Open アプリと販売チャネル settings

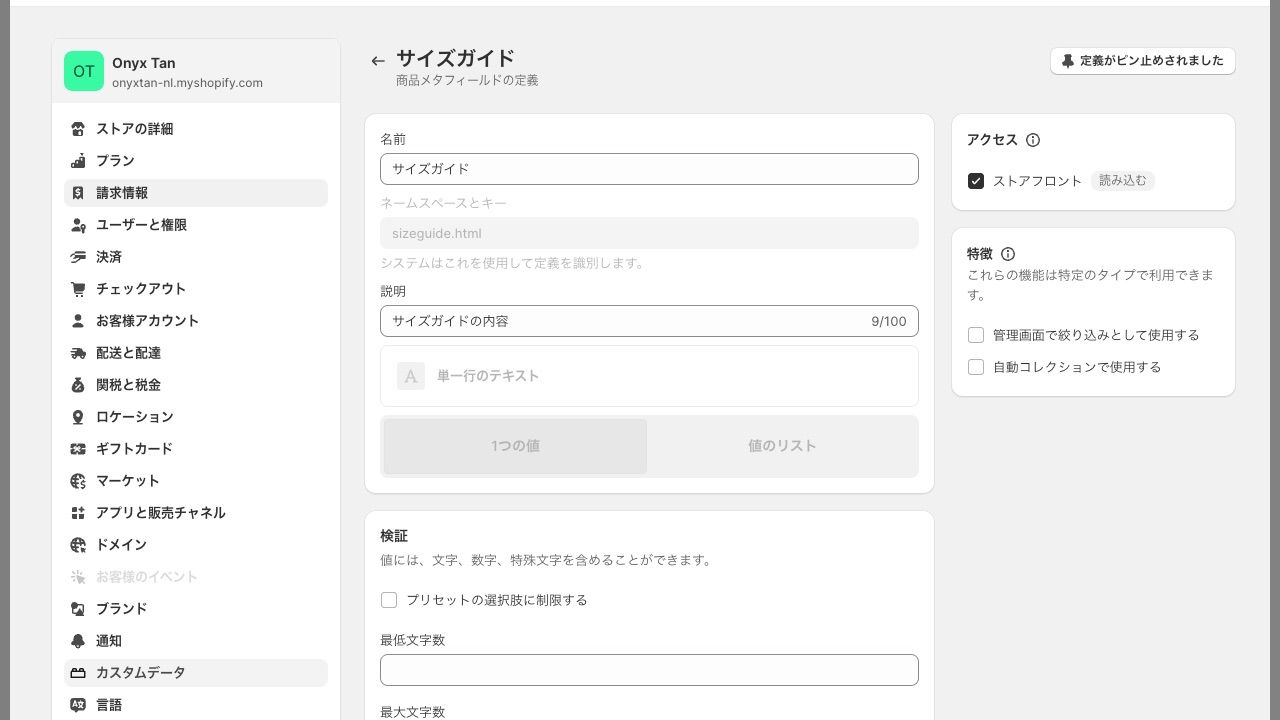196,513
